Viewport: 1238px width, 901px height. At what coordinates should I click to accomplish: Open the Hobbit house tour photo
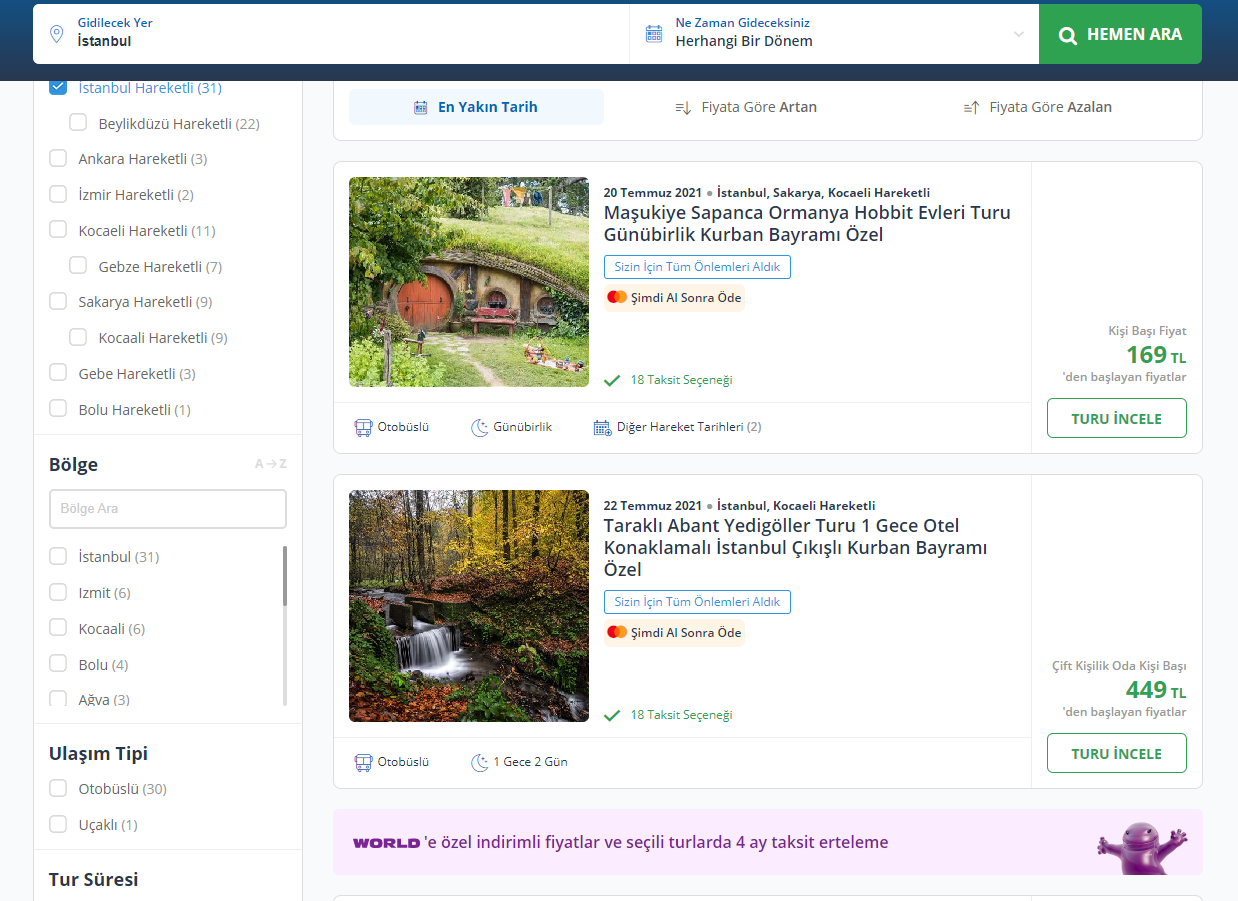469,282
